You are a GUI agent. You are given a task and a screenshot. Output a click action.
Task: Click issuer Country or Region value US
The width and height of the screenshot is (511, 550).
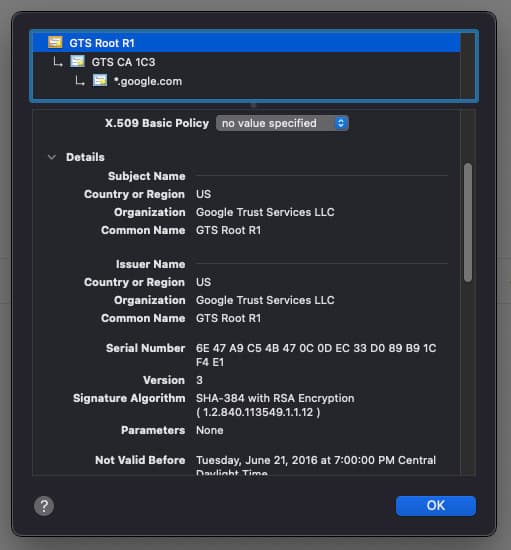pos(203,282)
